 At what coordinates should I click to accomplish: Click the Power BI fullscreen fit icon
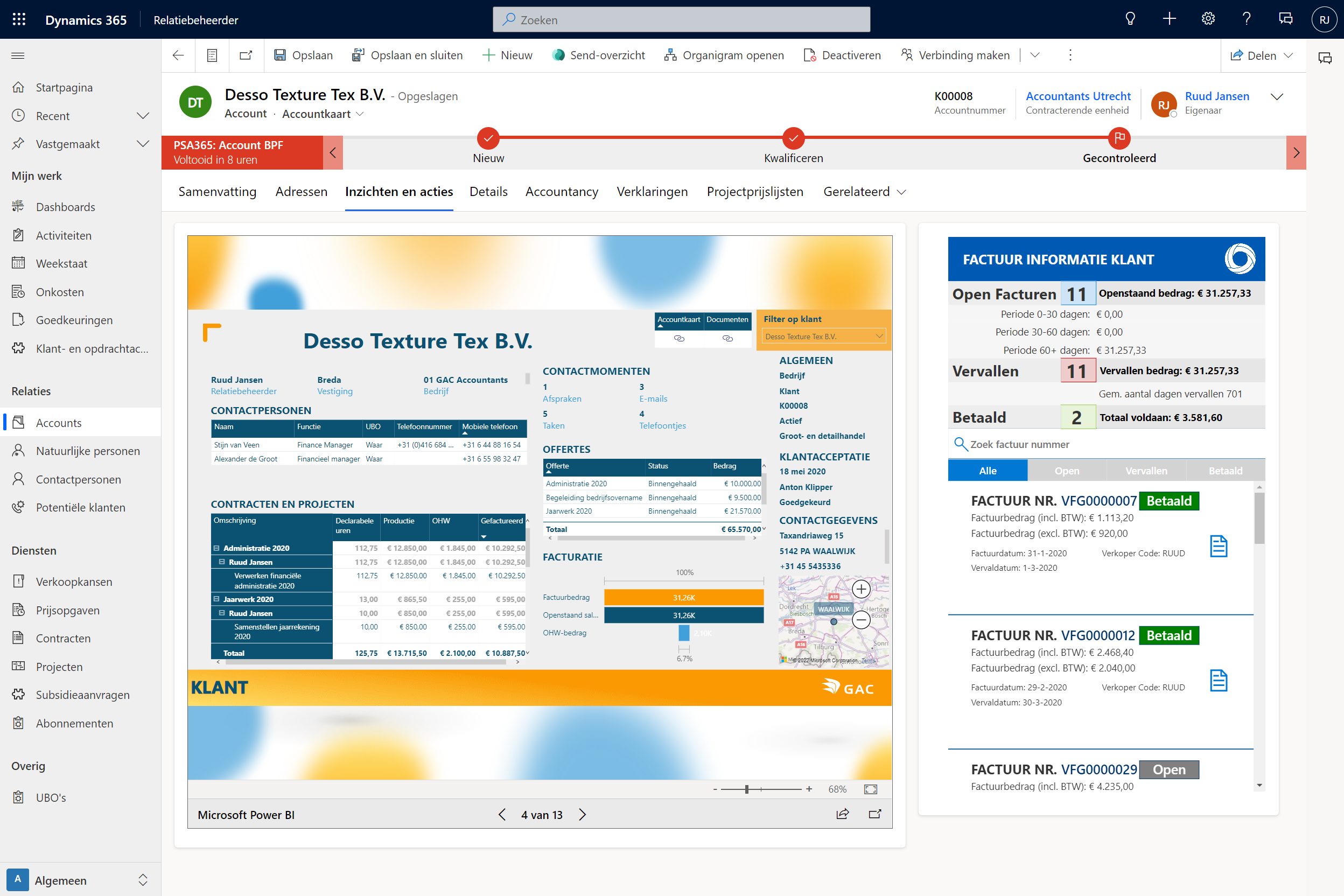[x=870, y=789]
